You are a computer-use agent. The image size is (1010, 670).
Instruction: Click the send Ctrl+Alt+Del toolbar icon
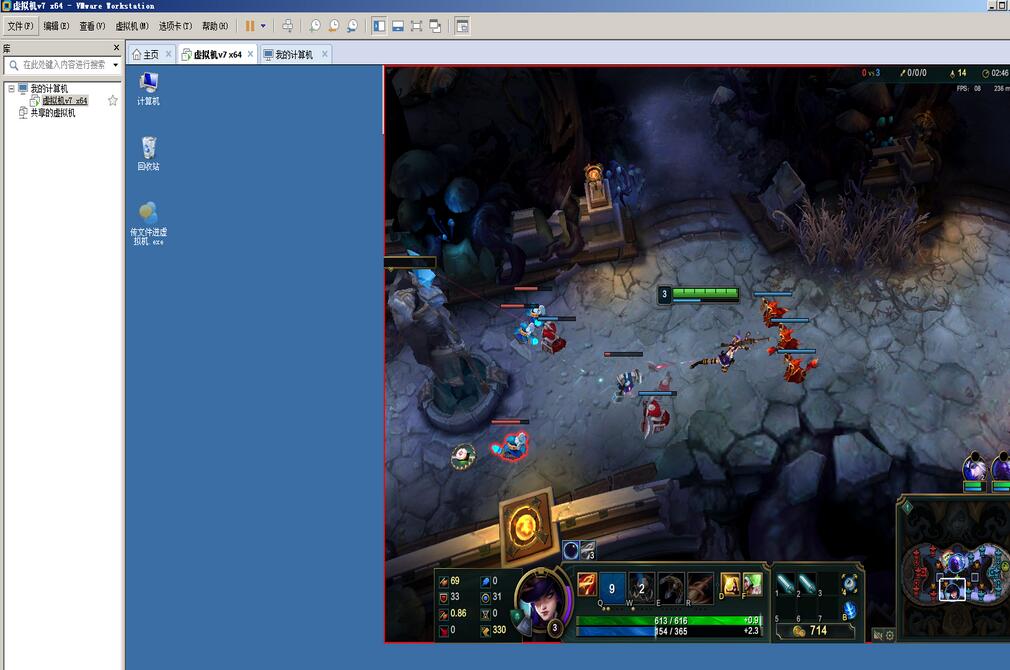(287, 26)
